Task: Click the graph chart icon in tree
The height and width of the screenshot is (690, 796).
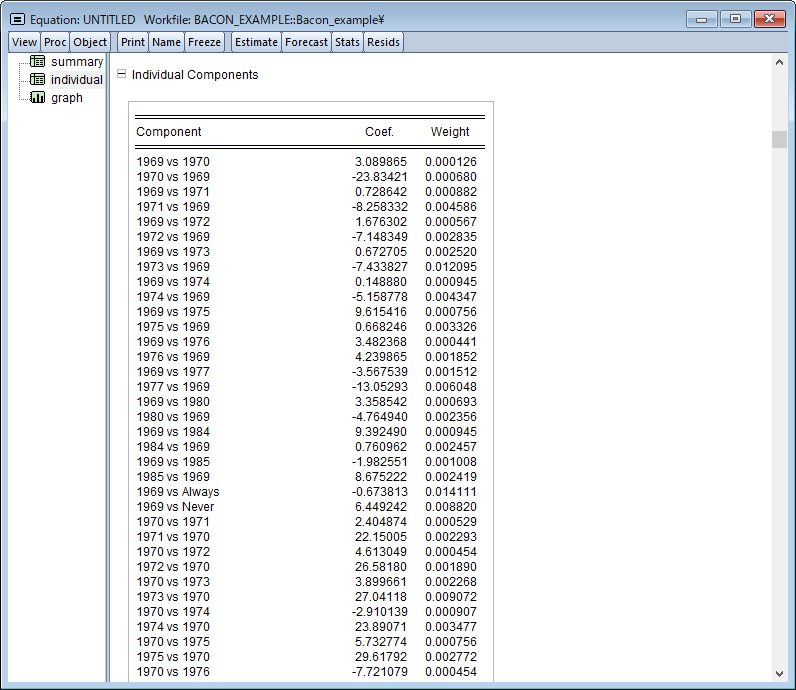Action: (x=37, y=97)
